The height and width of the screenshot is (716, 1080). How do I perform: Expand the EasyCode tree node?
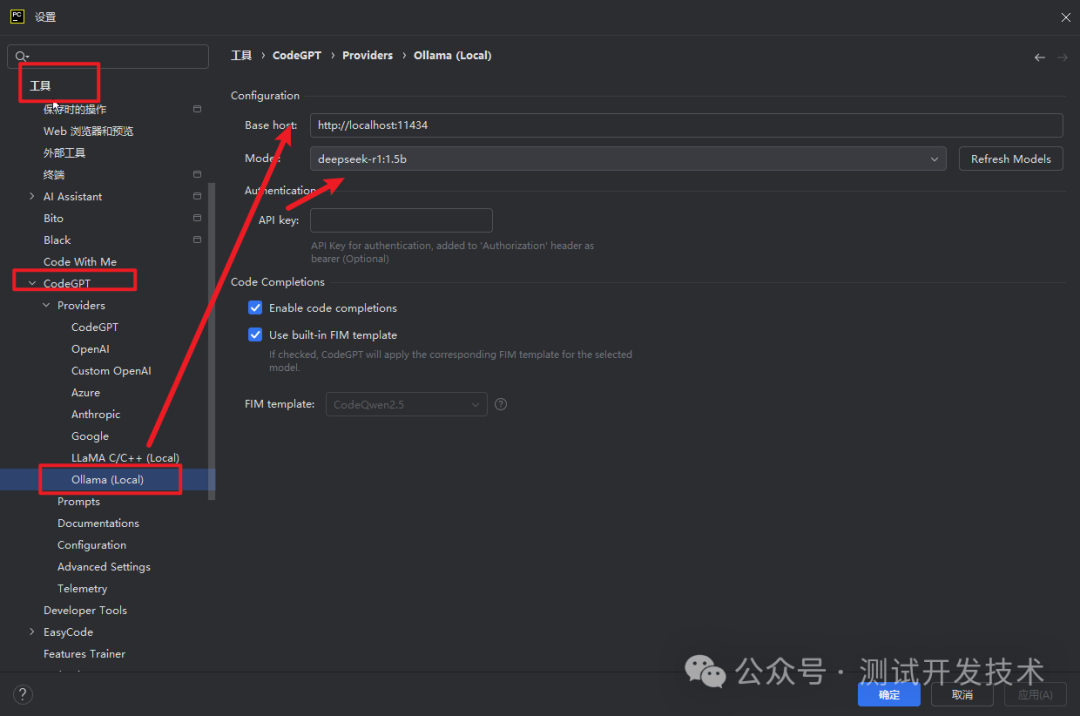(32, 632)
